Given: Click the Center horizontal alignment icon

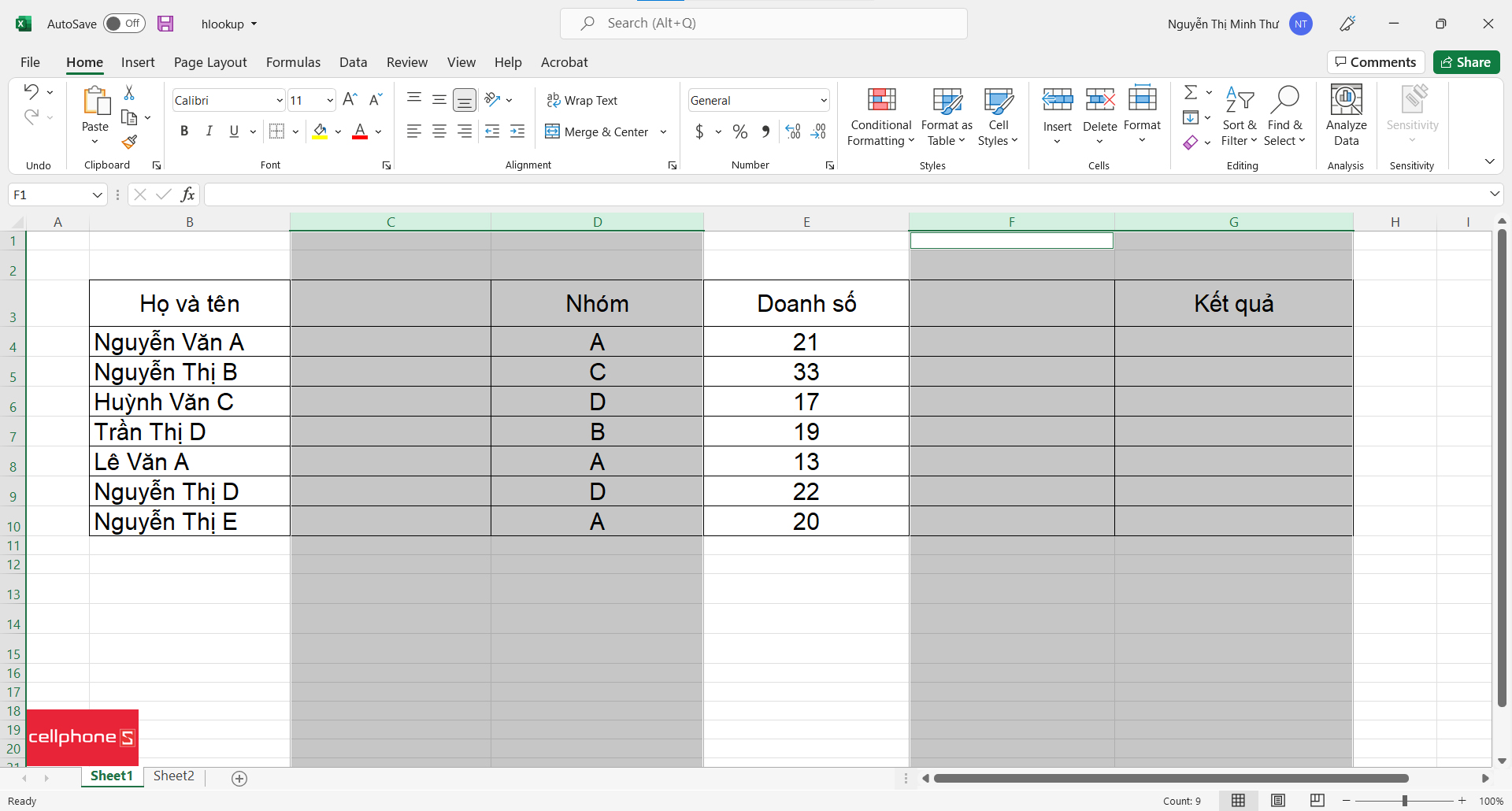Looking at the screenshot, I should point(439,131).
